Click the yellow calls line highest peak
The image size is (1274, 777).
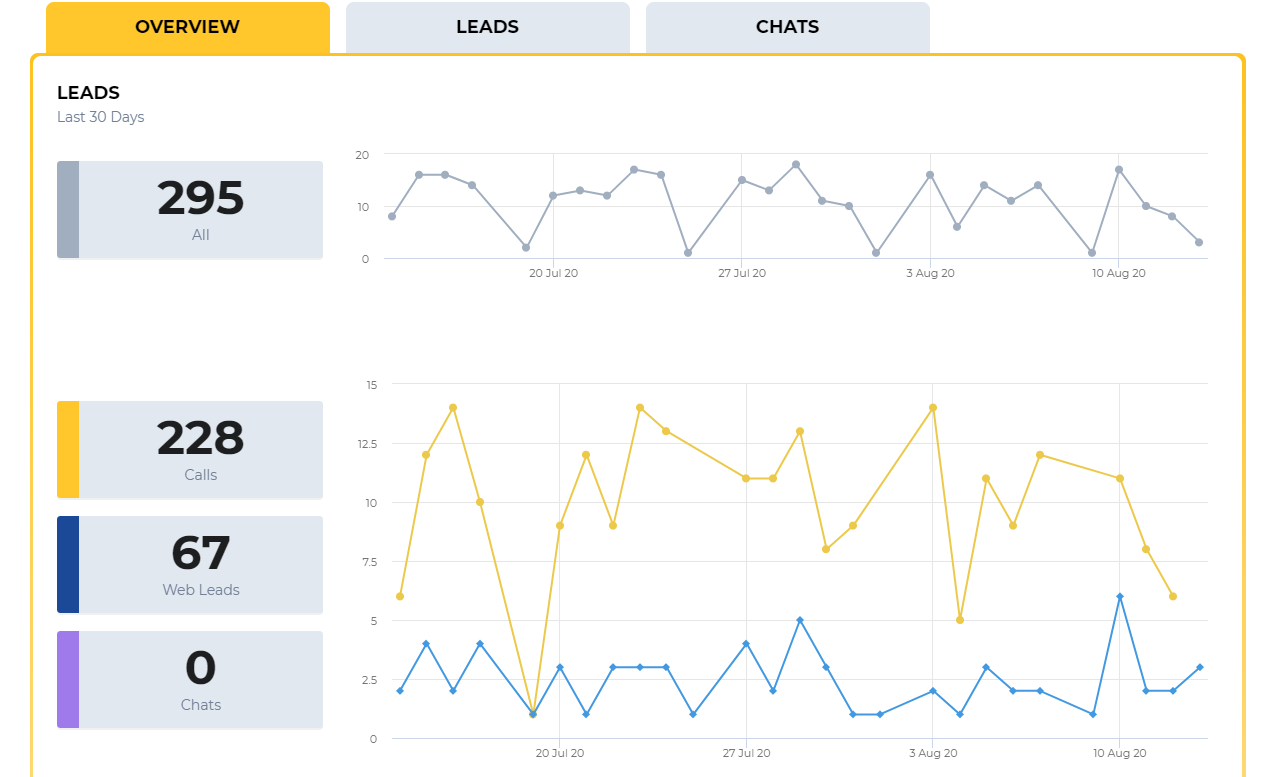click(x=455, y=407)
